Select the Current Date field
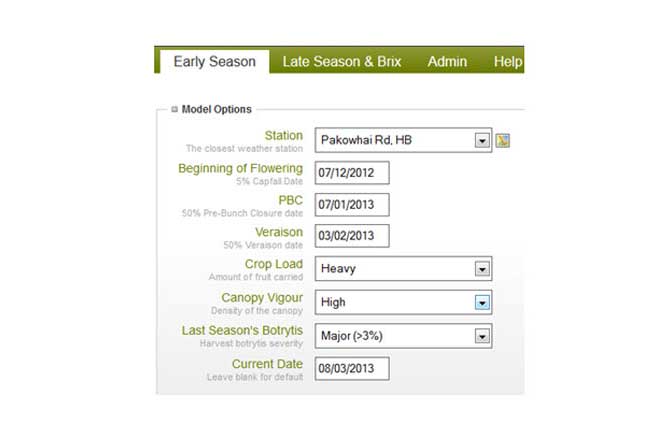The image size is (671, 436). (x=351, y=369)
